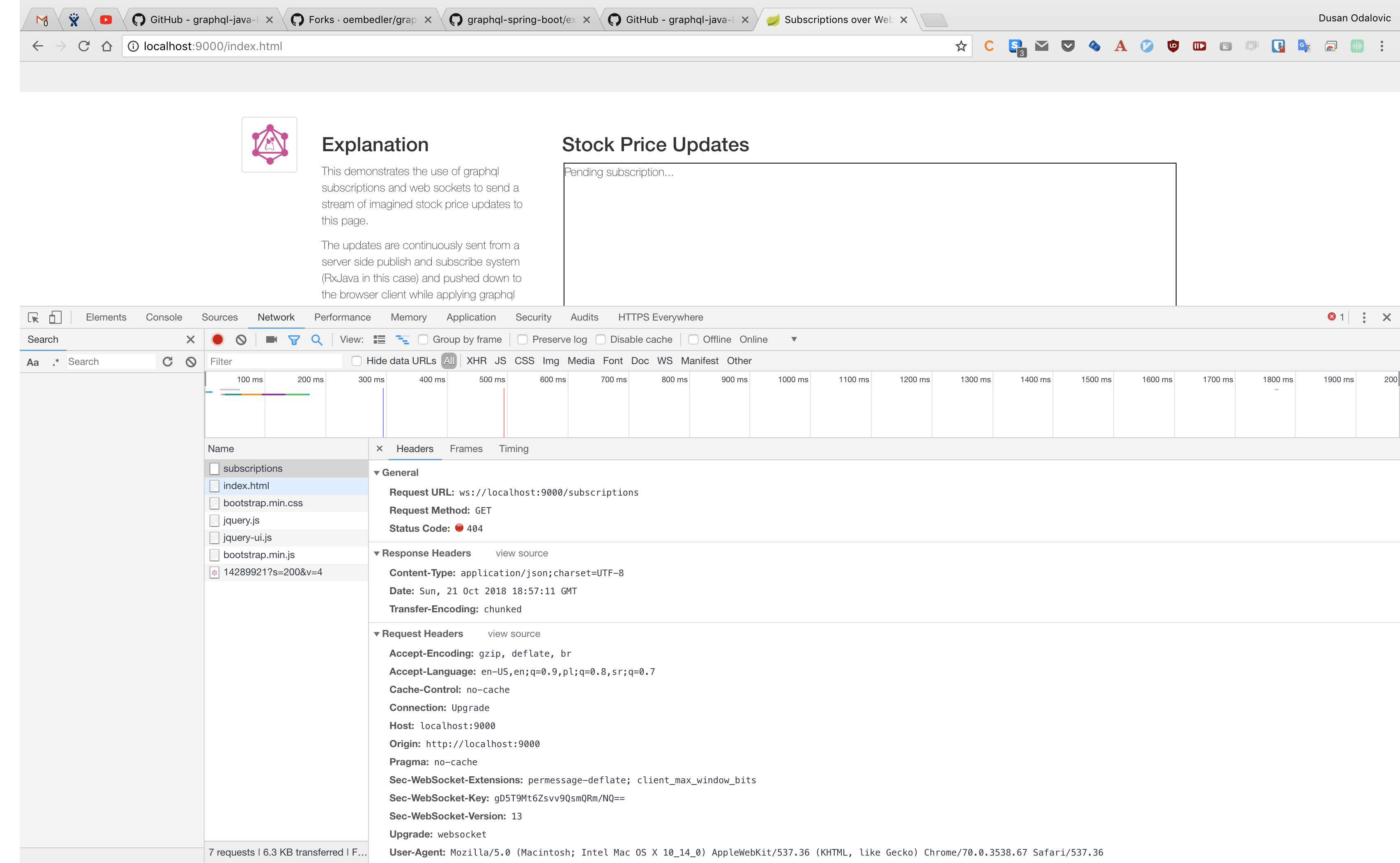Clear the network log
1400x863 pixels.
click(x=241, y=339)
